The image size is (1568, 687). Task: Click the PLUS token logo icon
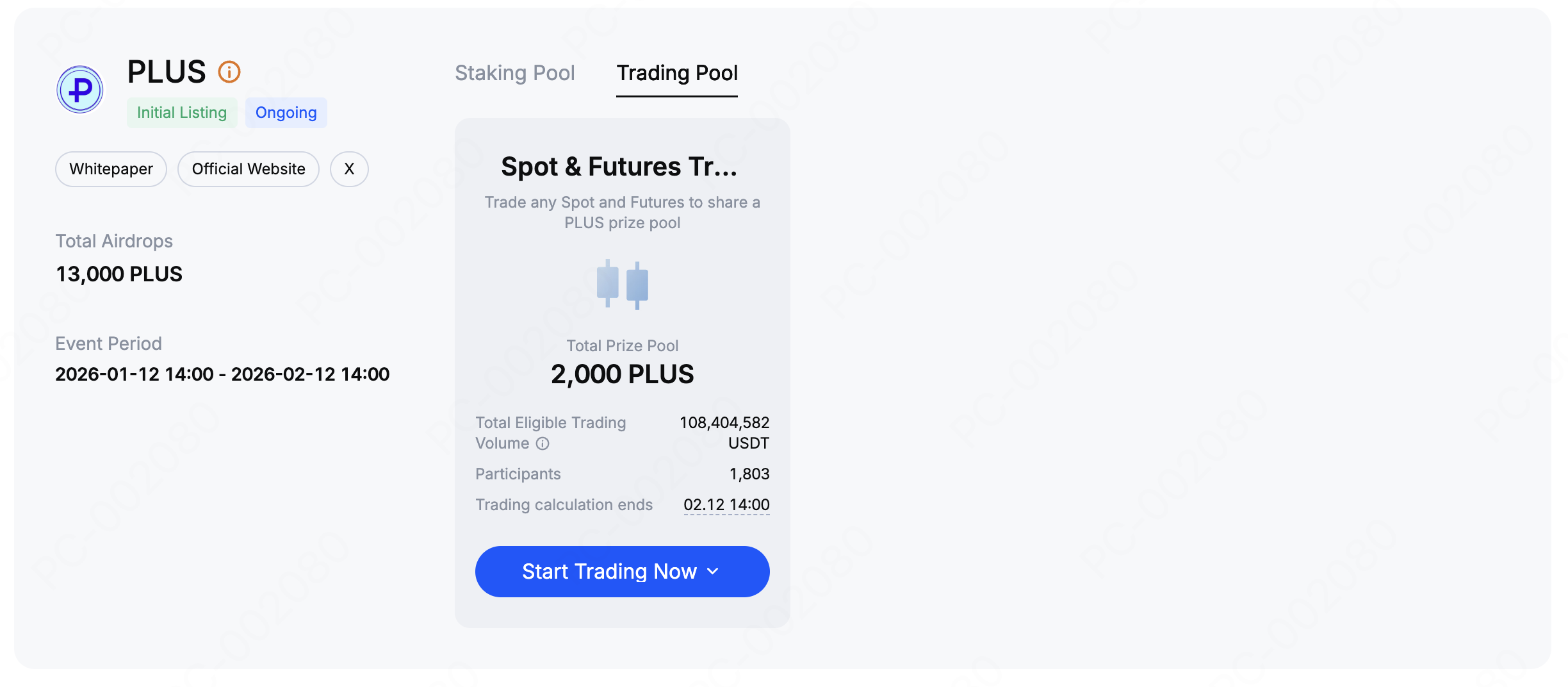80,90
